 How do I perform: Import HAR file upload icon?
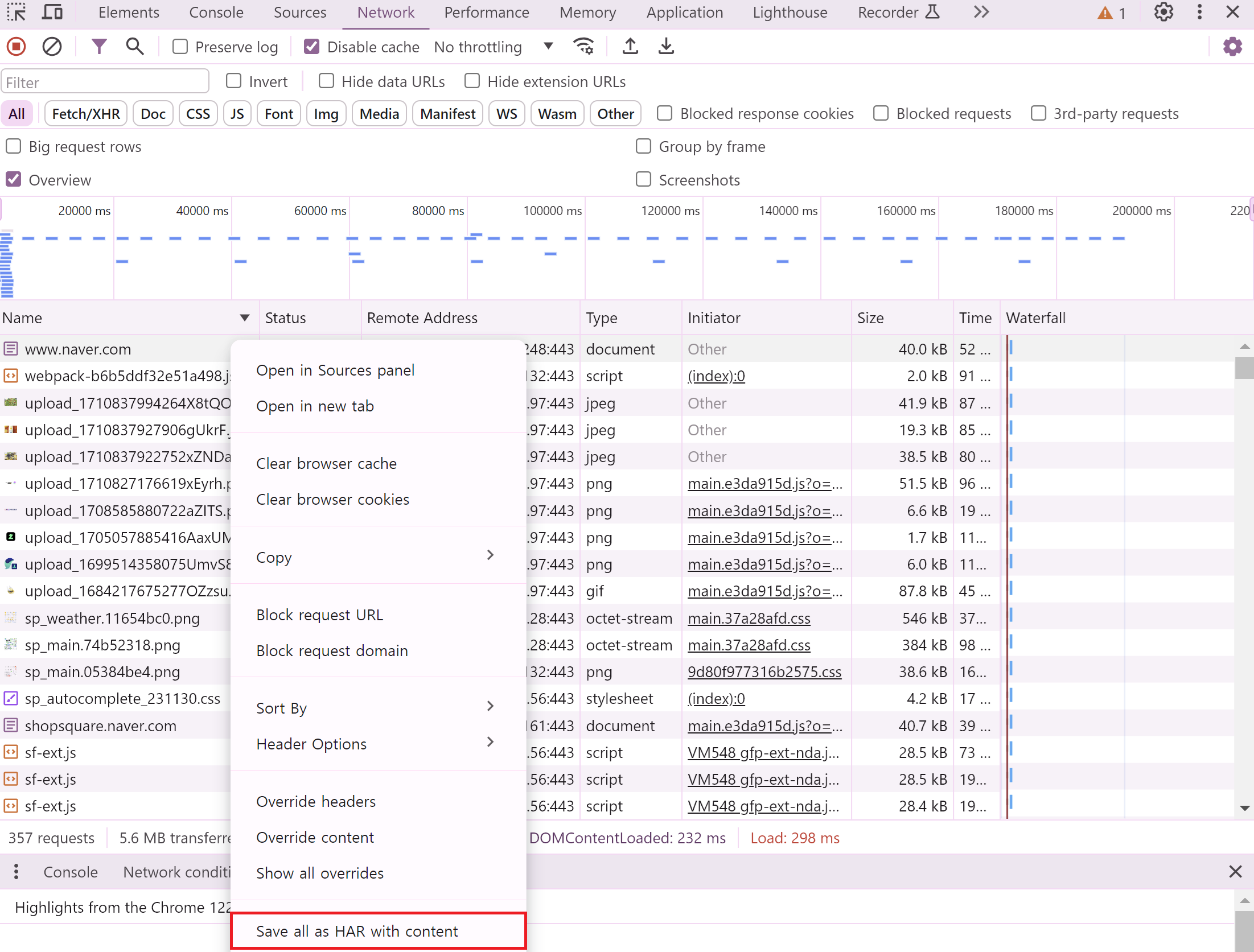[x=630, y=46]
